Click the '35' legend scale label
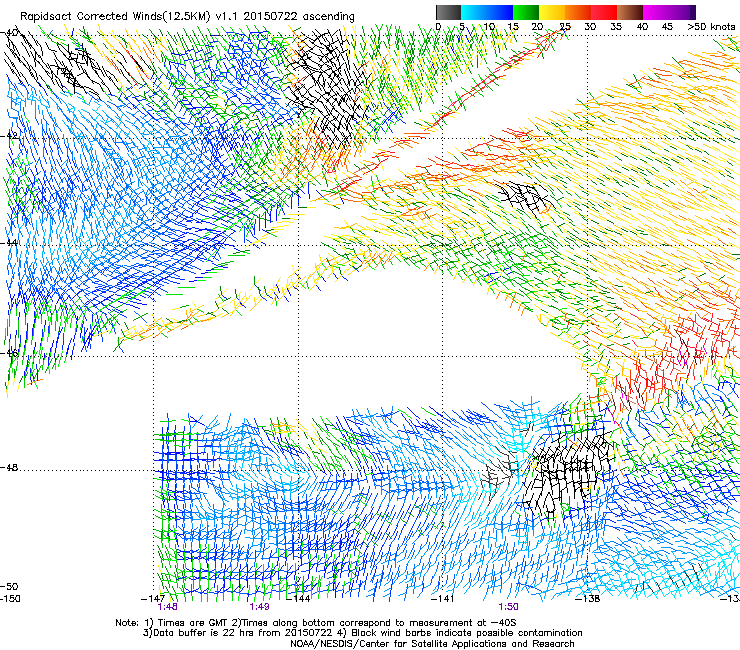The height and width of the screenshot is (650, 740). pos(615,26)
